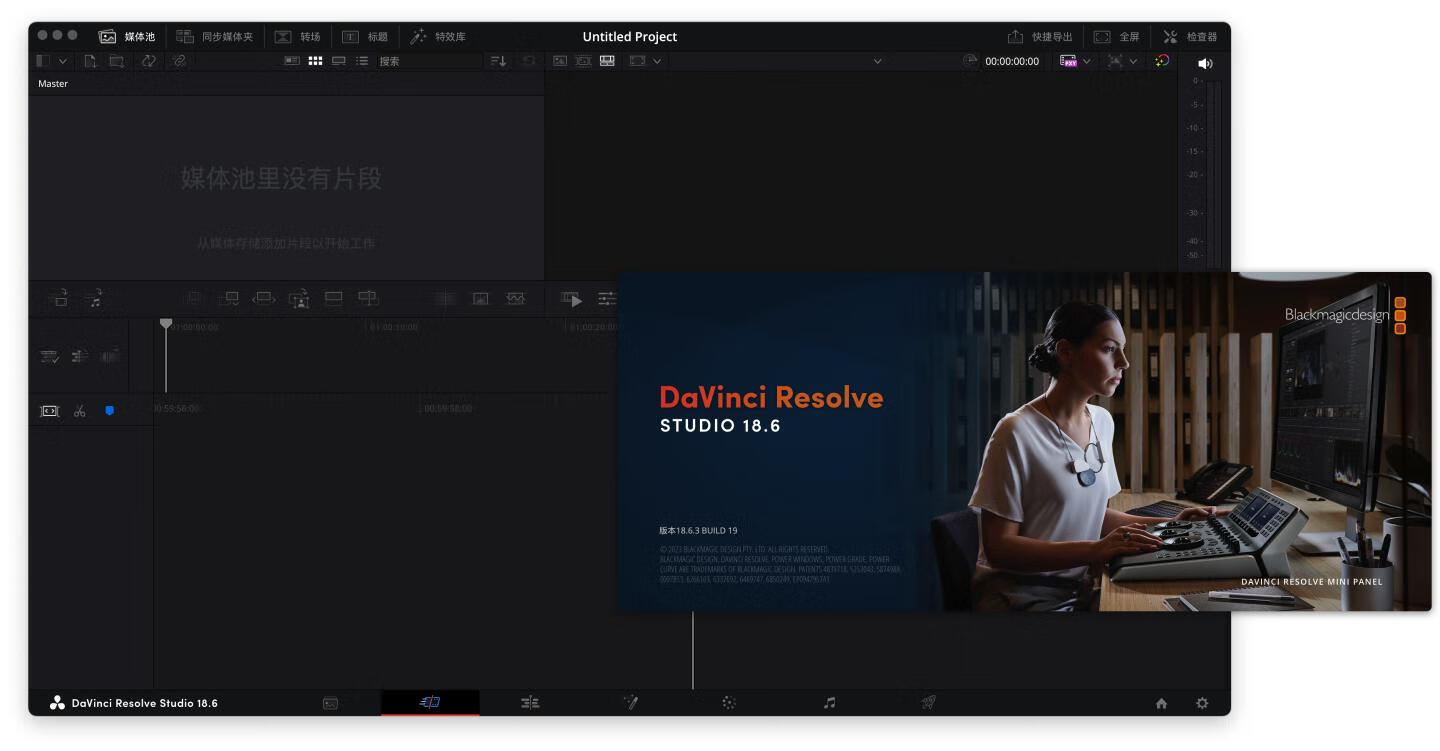1440x751 pixels.
Task: Switch to the Deliver rocket page
Action: click(x=929, y=703)
